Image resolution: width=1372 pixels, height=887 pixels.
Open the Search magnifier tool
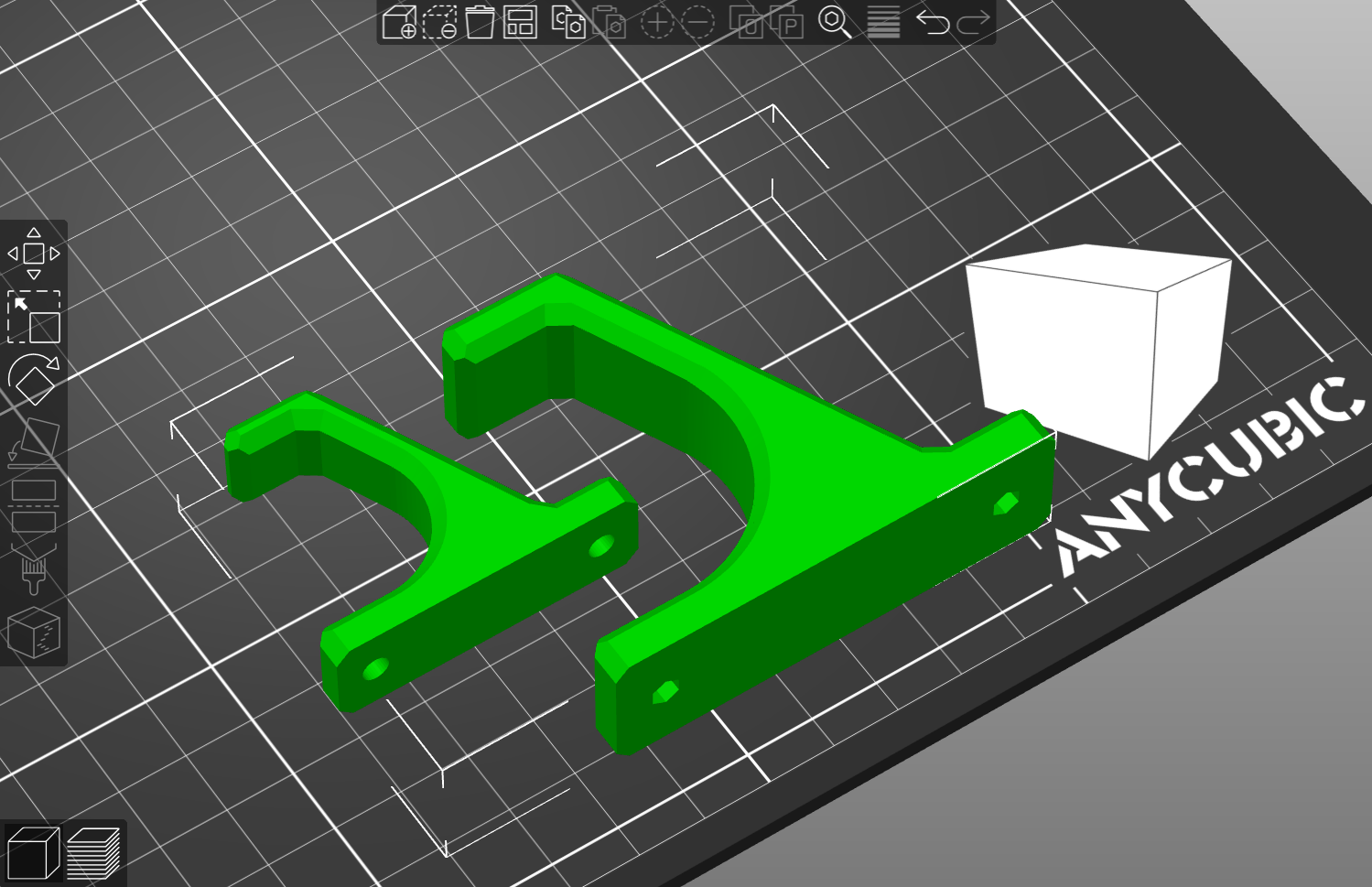(834, 22)
